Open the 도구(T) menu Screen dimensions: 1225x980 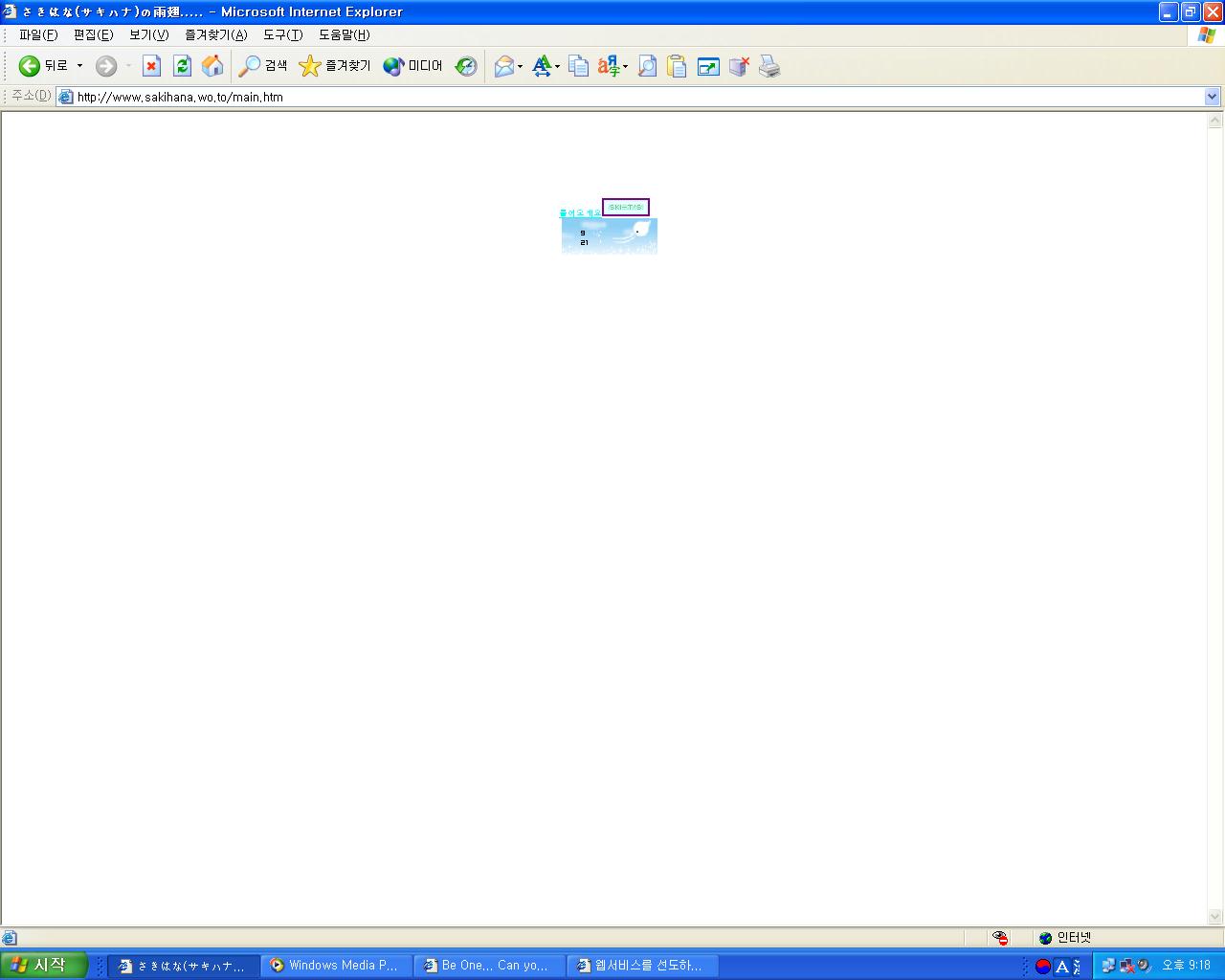(282, 34)
